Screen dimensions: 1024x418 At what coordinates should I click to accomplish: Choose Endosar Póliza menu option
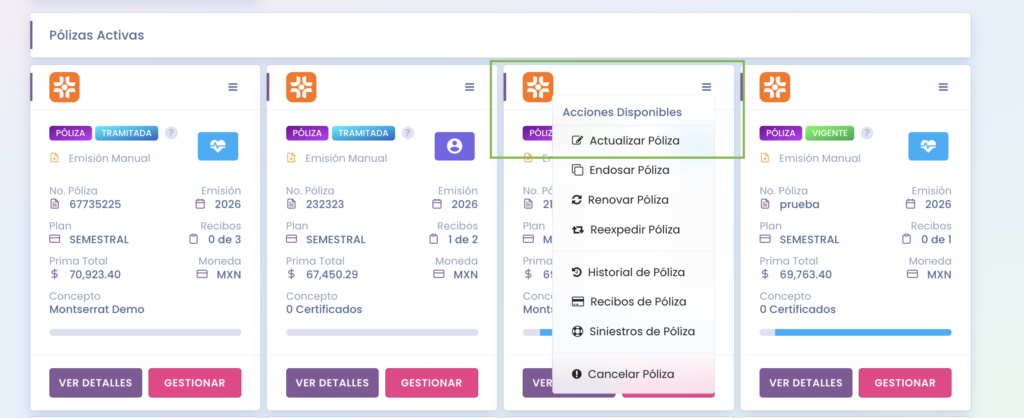[x=633, y=170]
